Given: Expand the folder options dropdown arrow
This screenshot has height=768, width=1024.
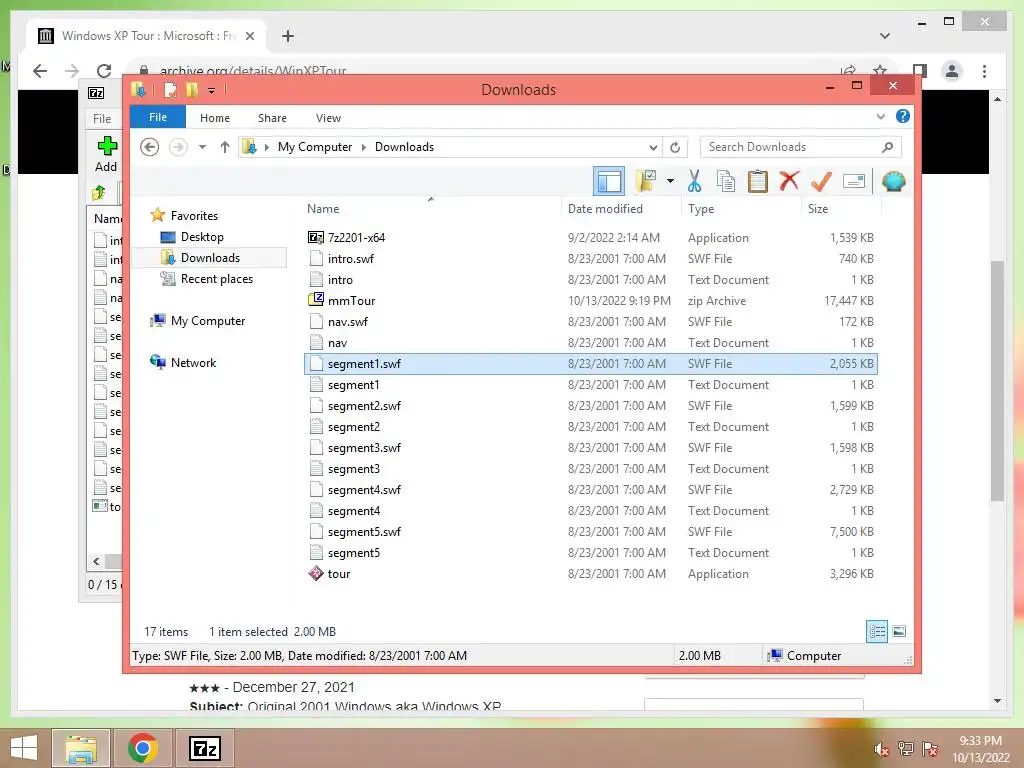Looking at the screenshot, I should (x=670, y=181).
